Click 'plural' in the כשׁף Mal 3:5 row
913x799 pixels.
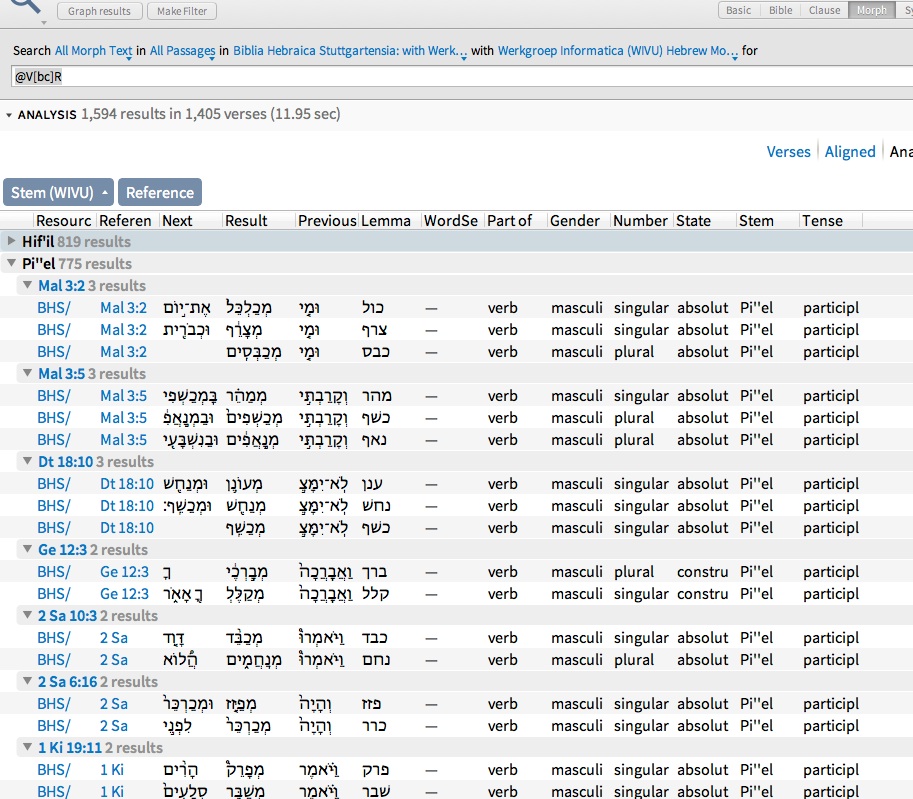[x=634, y=418]
